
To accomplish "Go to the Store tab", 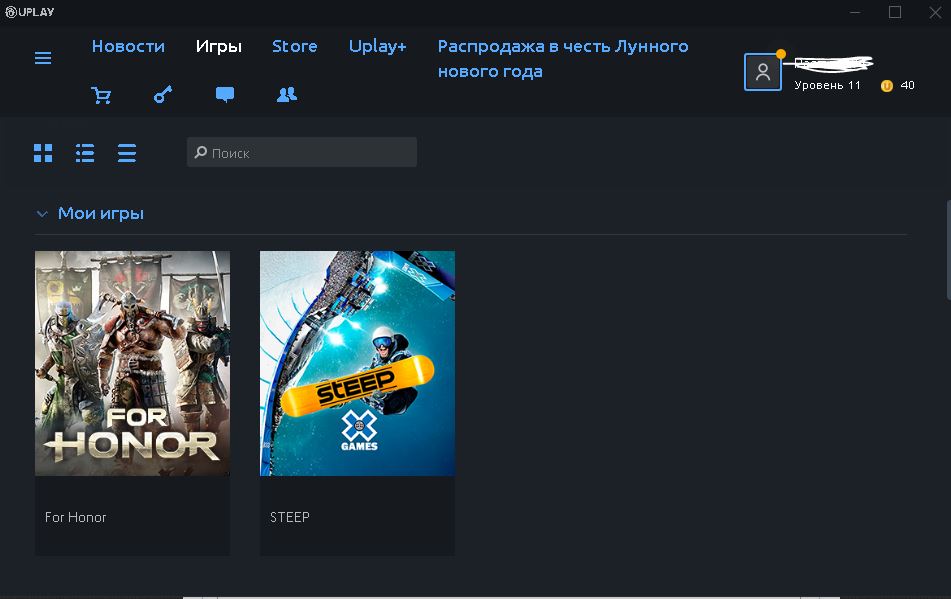I will [294, 46].
